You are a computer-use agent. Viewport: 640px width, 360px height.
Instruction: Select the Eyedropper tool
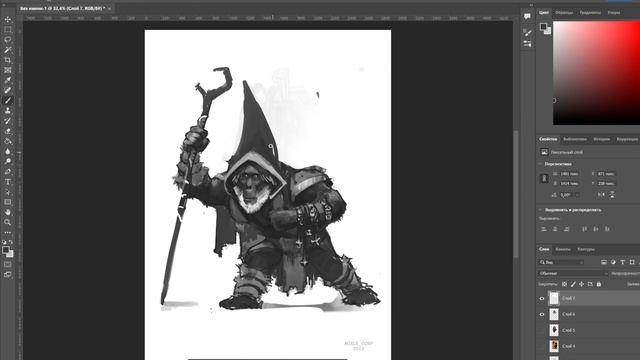tap(8, 80)
